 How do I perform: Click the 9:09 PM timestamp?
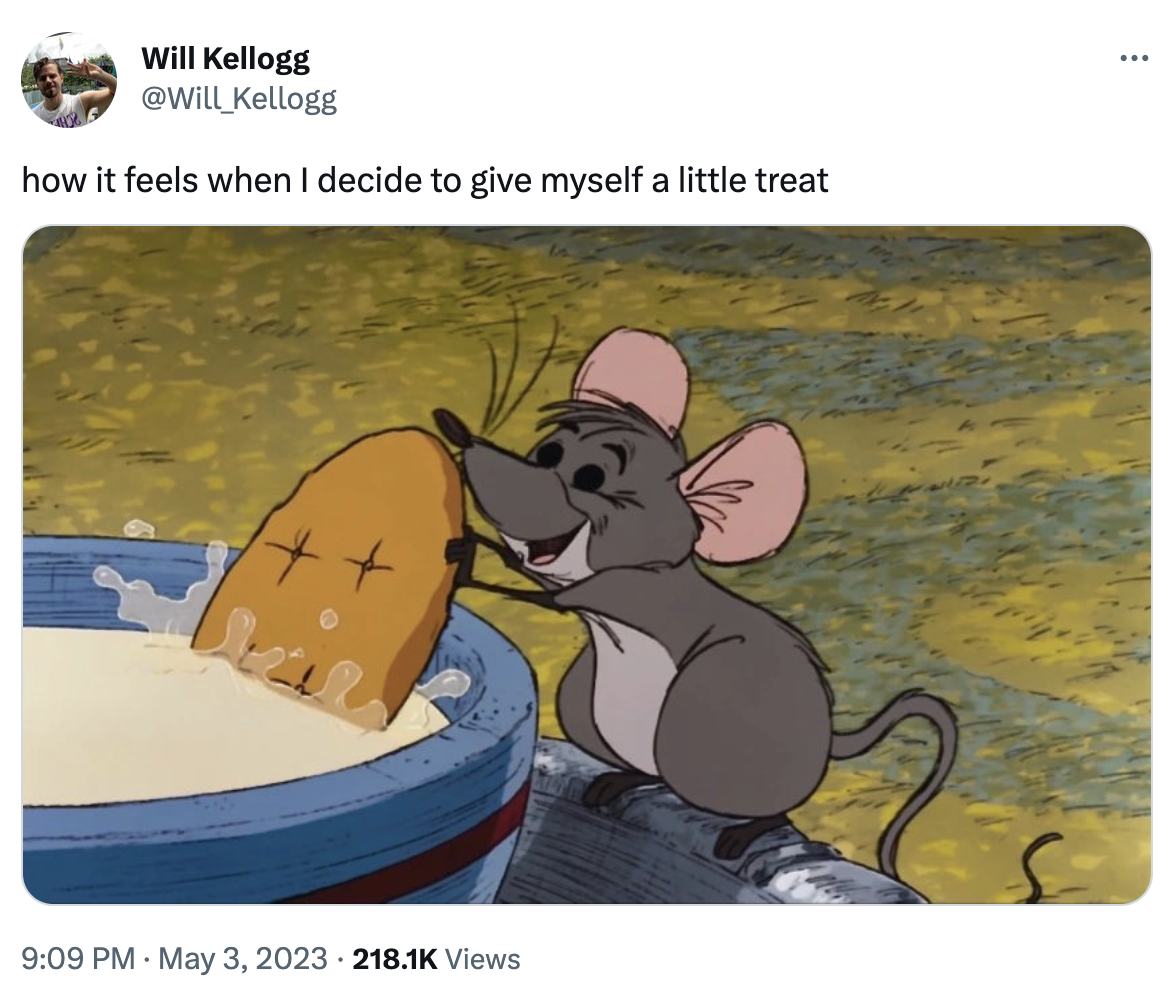pos(78,958)
